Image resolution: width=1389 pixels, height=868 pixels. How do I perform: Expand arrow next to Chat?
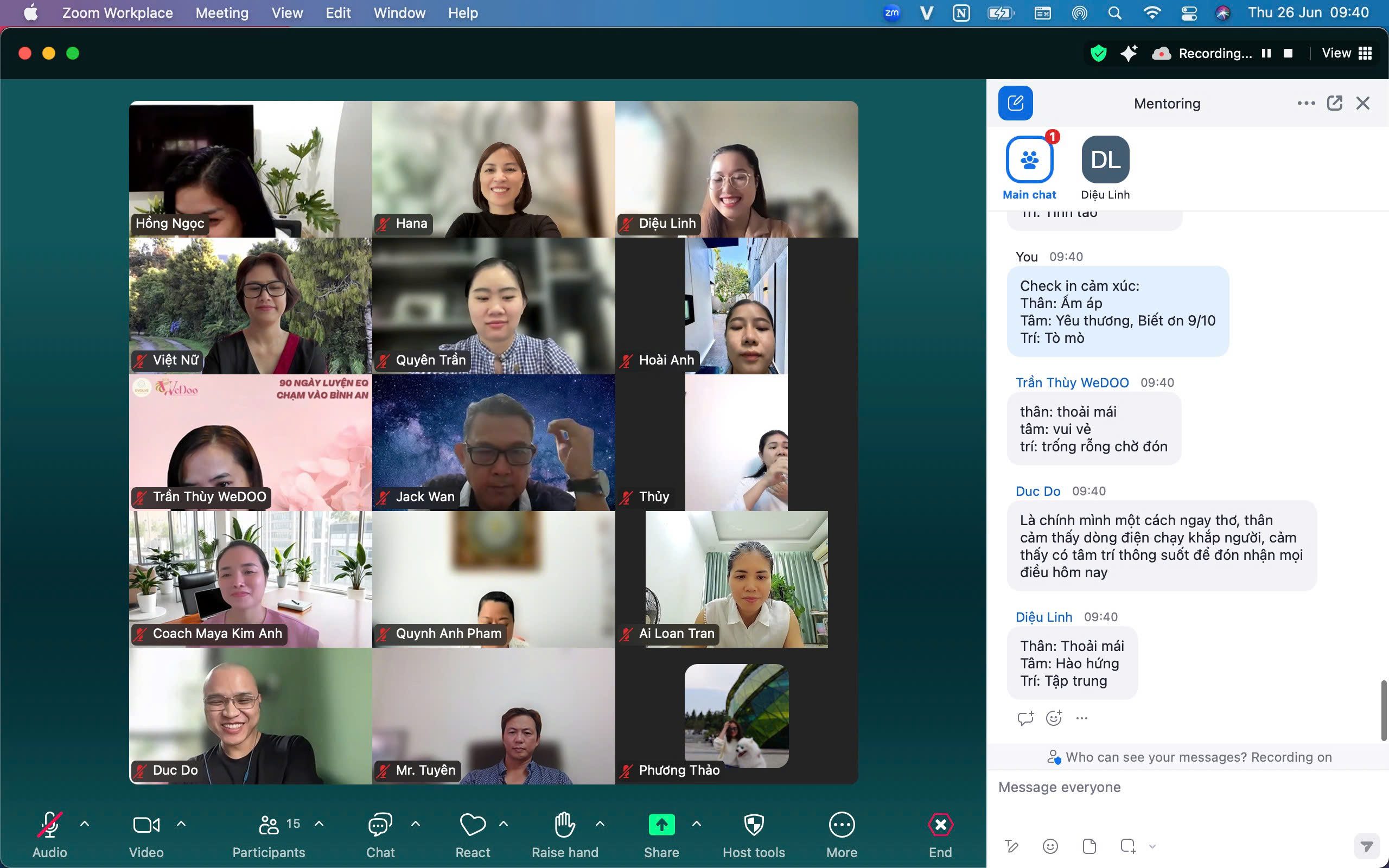(416, 824)
